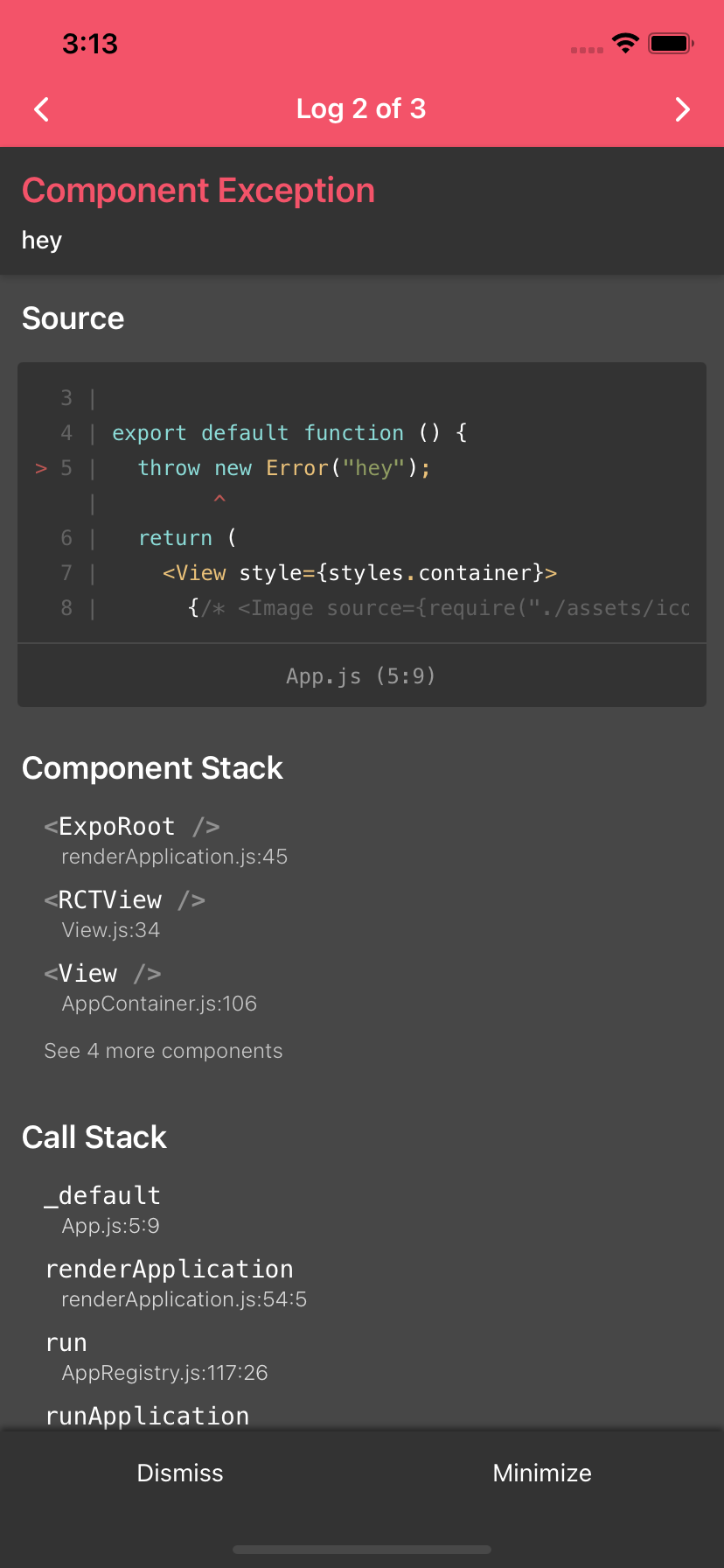724x1568 pixels.
Task: Tap the export default function code line
Action: coord(289,433)
